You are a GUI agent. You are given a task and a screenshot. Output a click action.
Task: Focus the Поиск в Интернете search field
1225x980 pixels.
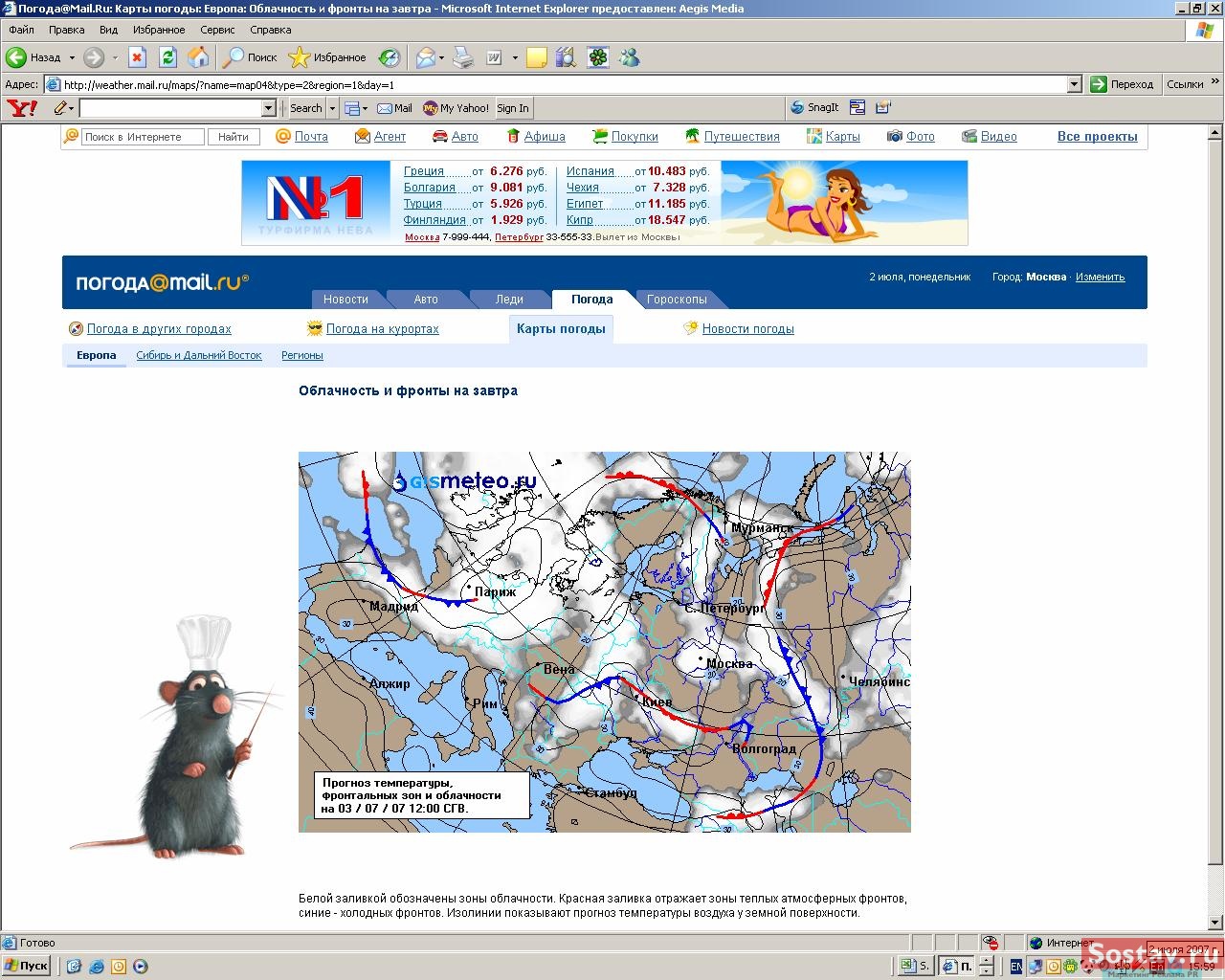click(143, 137)
